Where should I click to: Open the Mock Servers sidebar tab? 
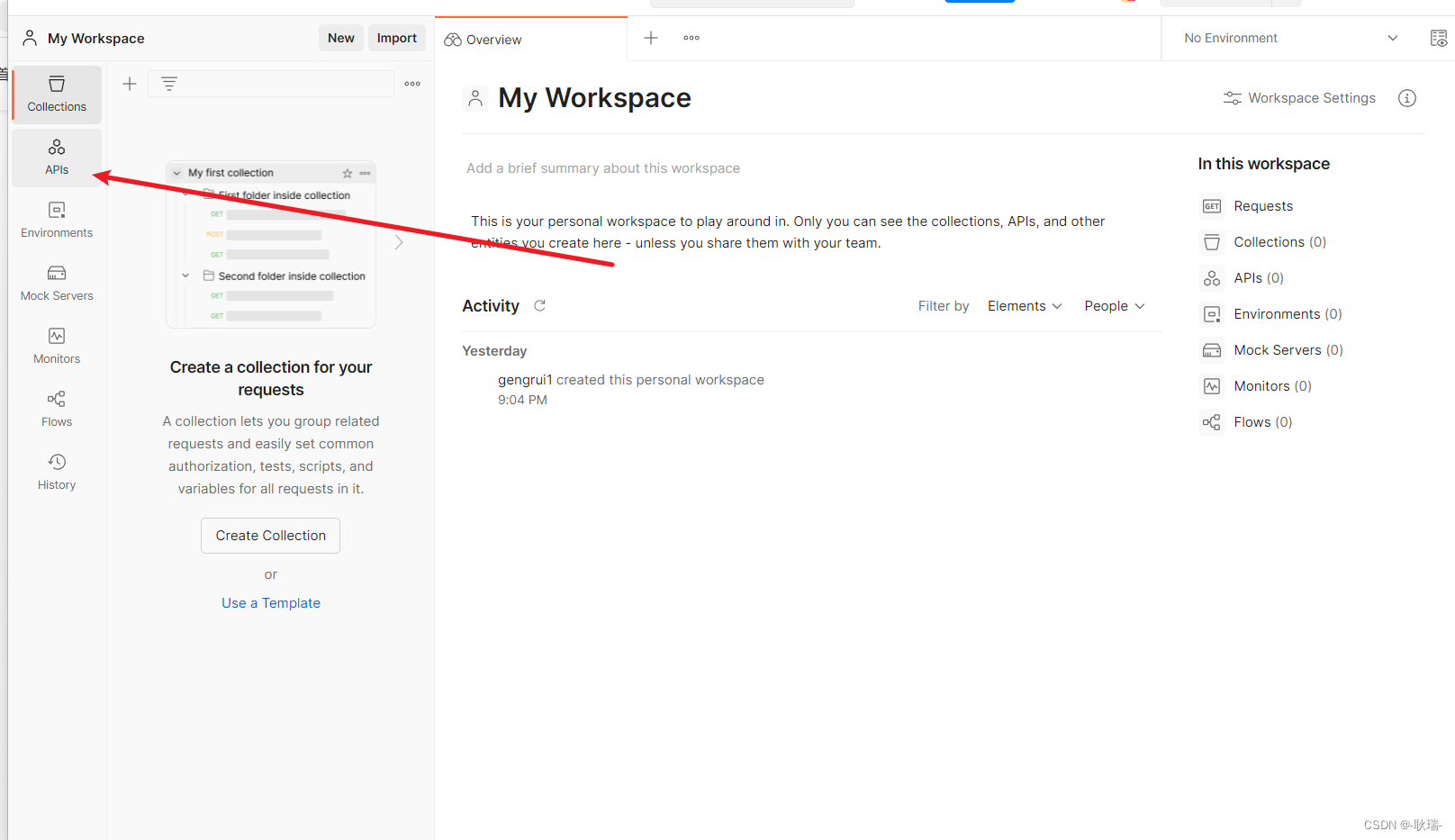pyautogui.click(x=57, y=284)
